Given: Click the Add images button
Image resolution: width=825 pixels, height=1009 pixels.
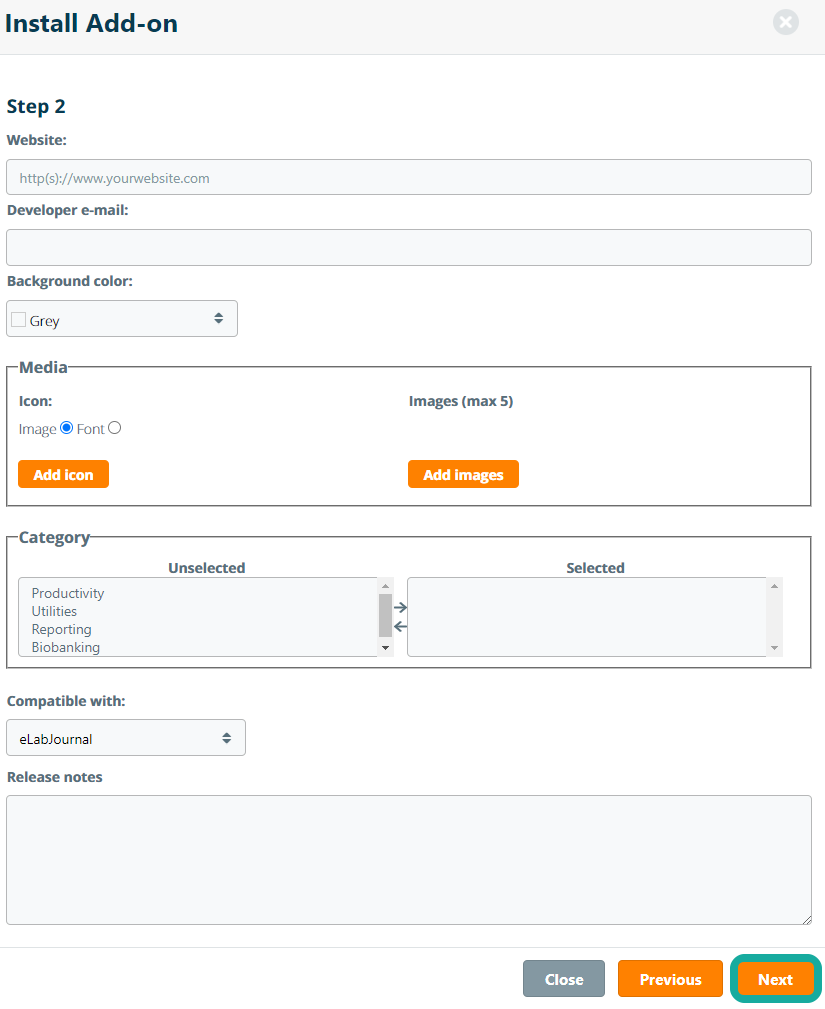Looking at the screenshot, I should (x=463, y=474).
